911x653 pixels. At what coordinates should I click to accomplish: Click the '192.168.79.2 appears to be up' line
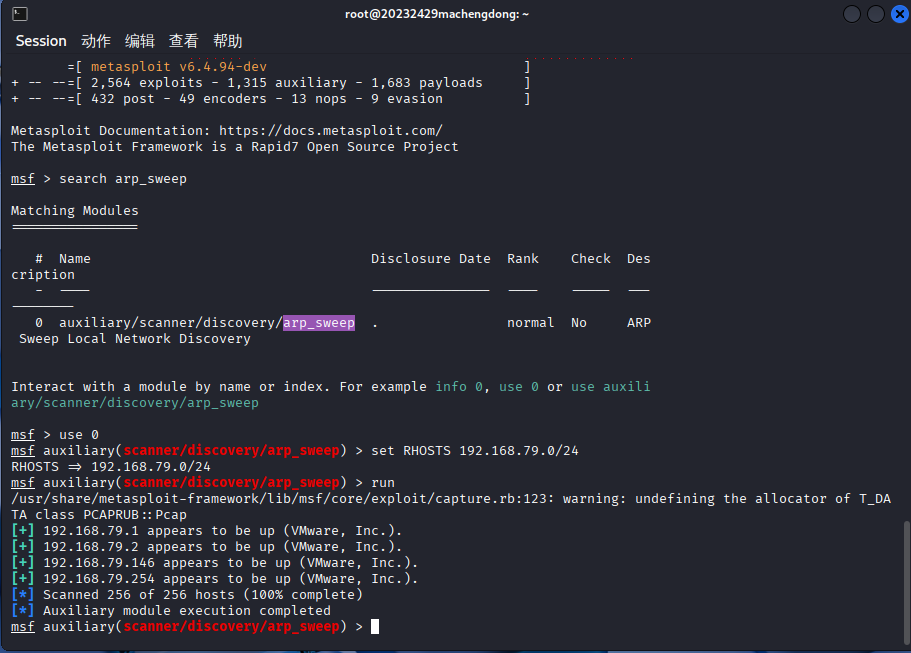pyautogui.click(x=206, y=547)
